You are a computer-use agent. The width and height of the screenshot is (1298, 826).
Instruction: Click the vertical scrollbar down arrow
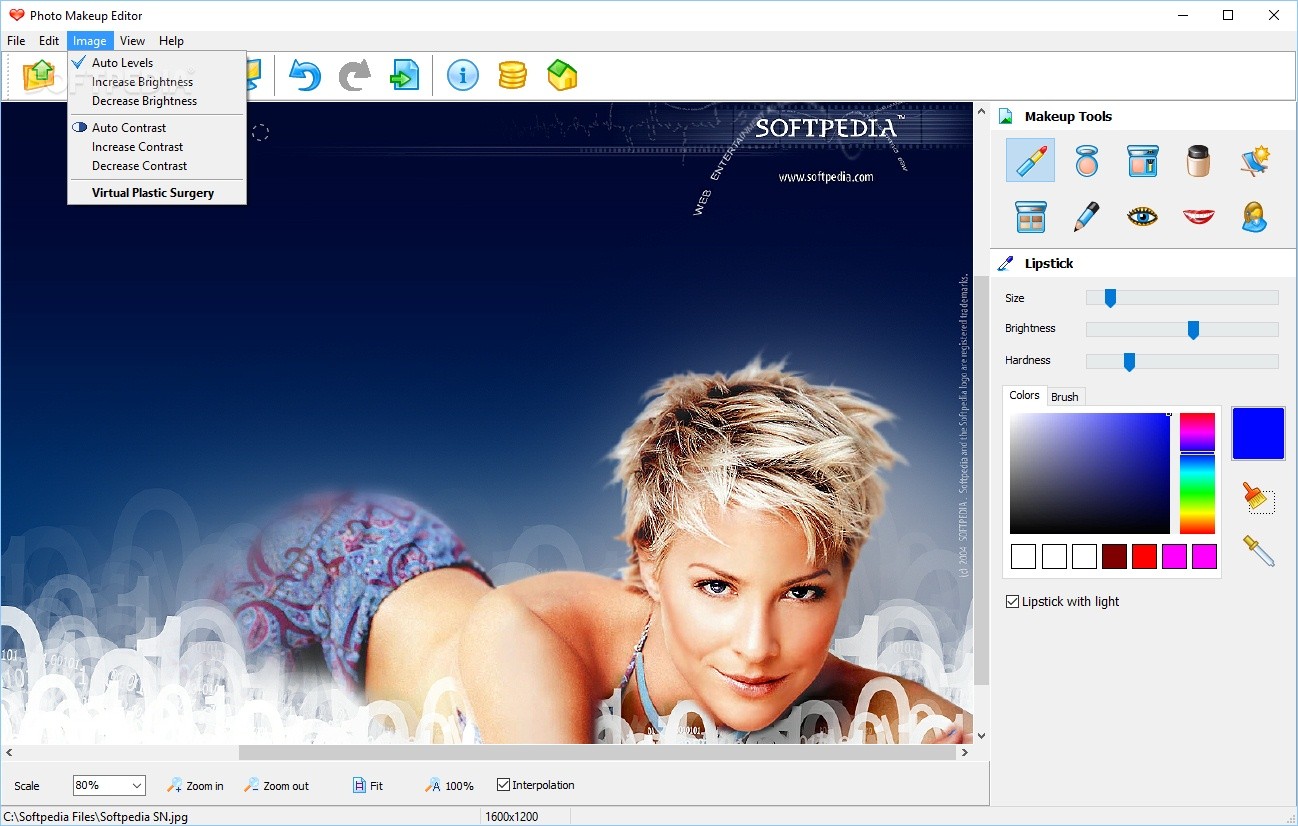tap(981, 736)
